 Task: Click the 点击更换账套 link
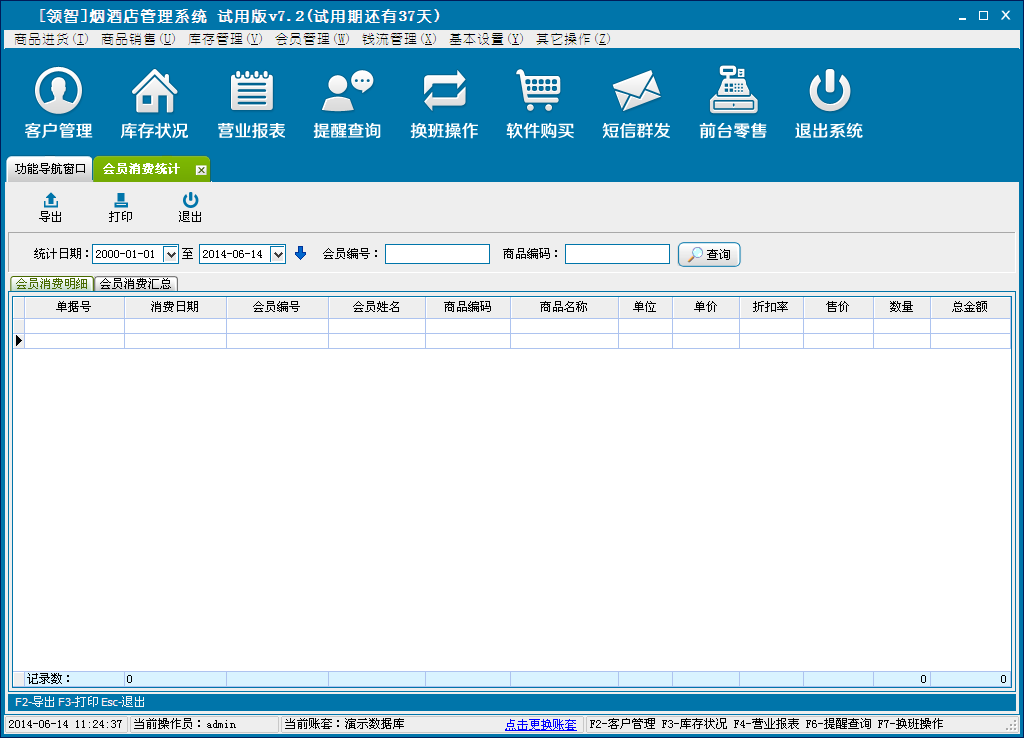[540, 724]
